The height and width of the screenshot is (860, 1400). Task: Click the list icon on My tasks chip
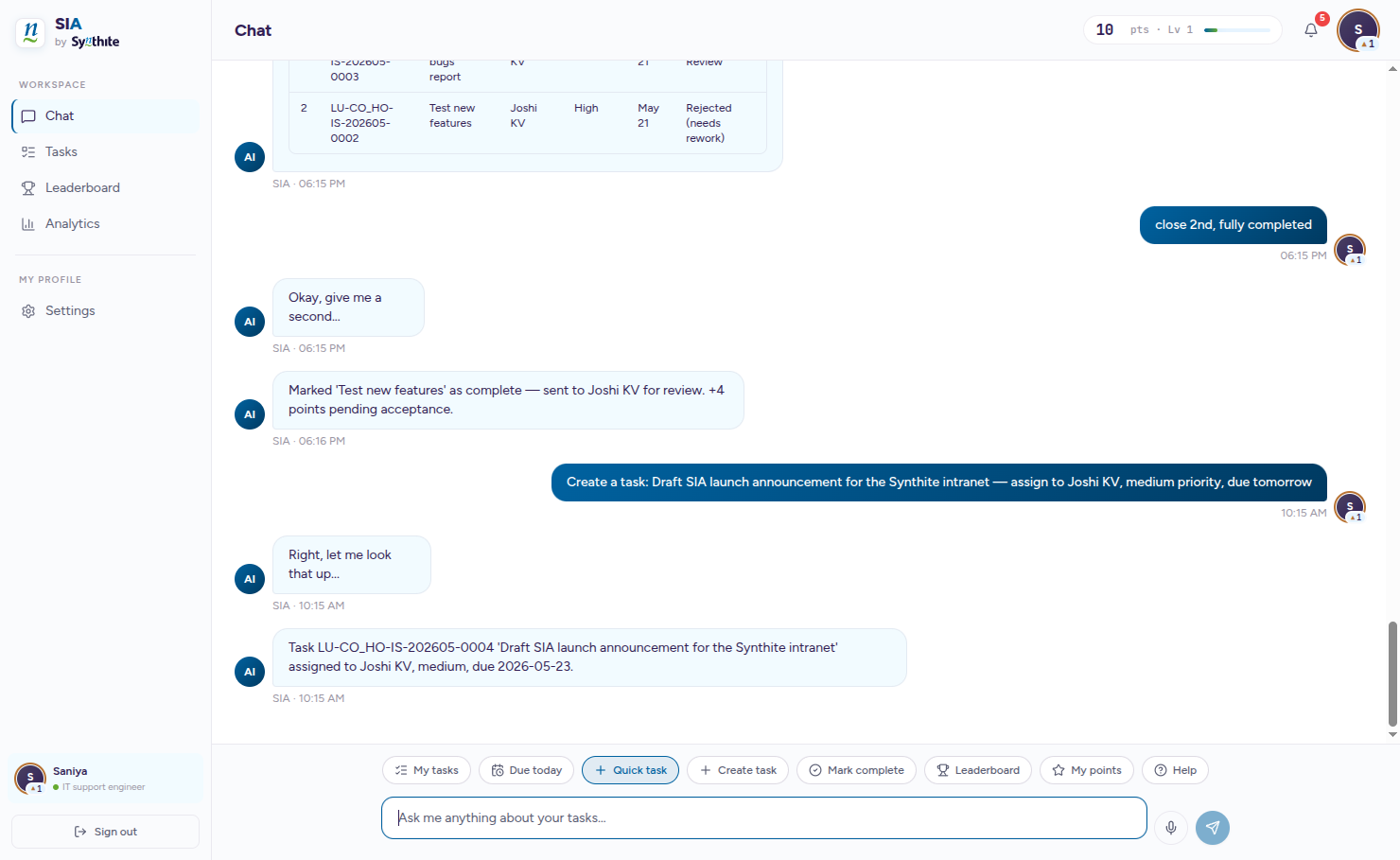(401, 770)
